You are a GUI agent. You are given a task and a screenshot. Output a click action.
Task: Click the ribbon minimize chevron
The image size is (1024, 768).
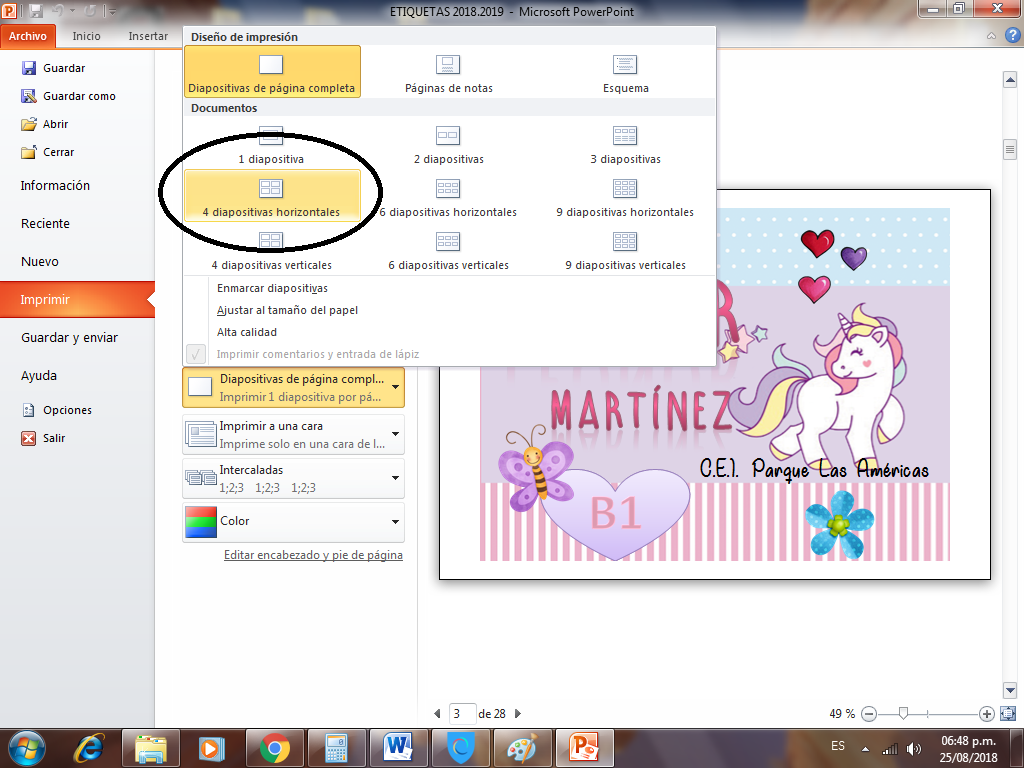pos(991,36)
